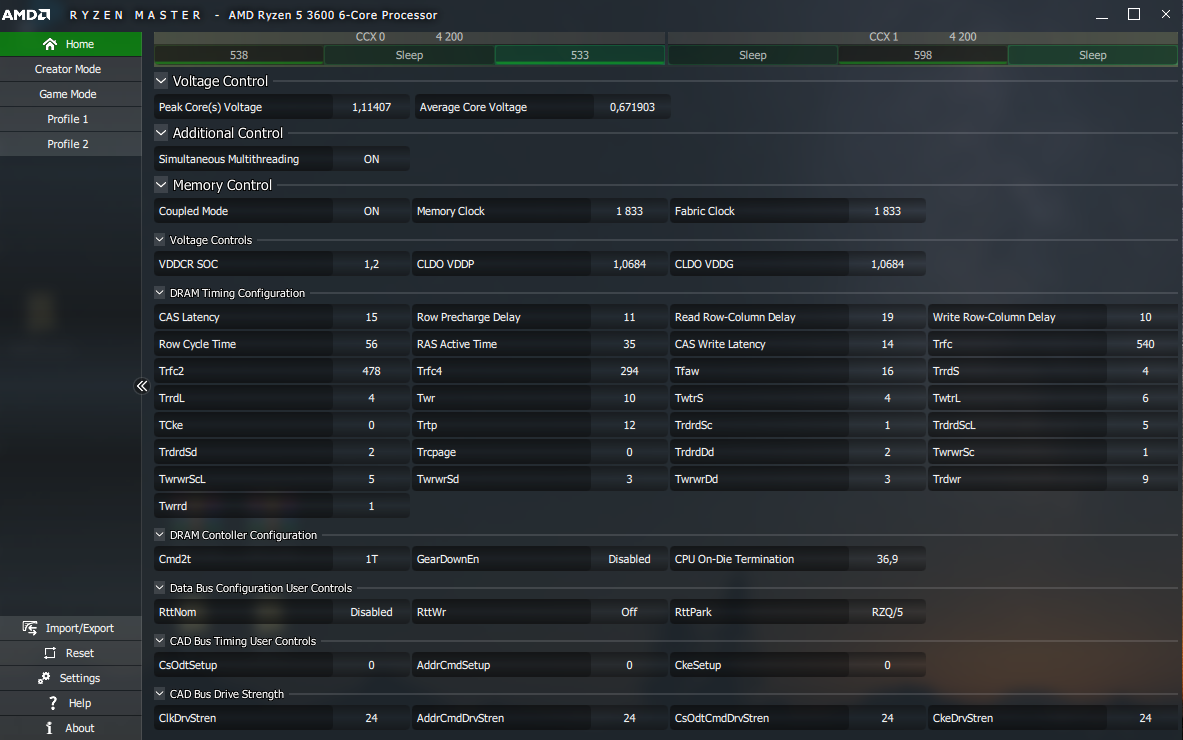
Task: Click the About info icon
Action: pyautogui.click(x=49, y=727)
